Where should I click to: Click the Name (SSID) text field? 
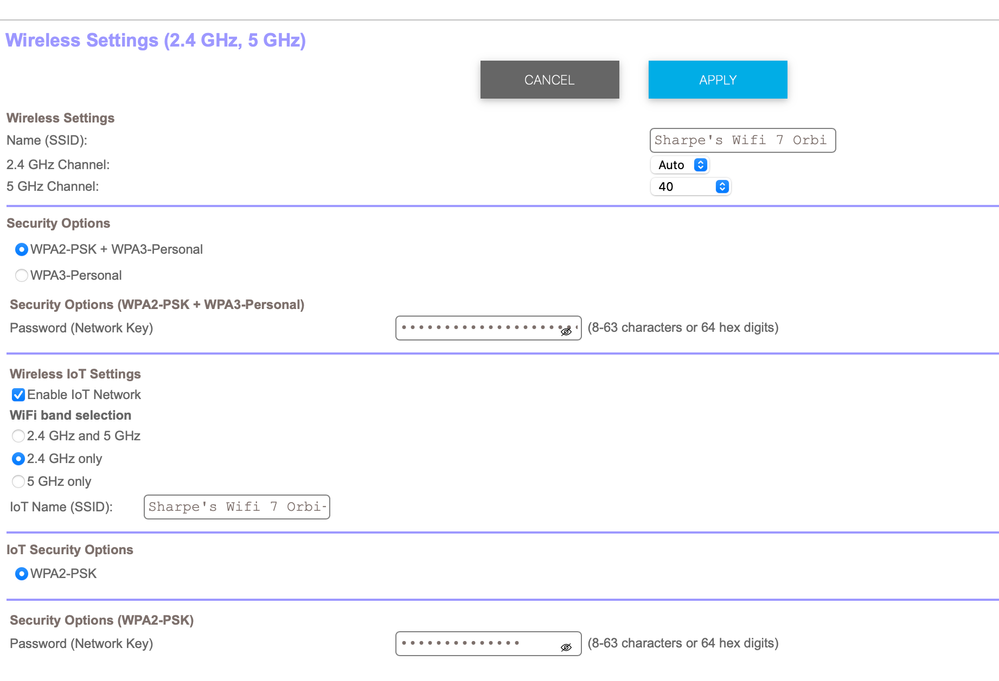click(742, 140)
